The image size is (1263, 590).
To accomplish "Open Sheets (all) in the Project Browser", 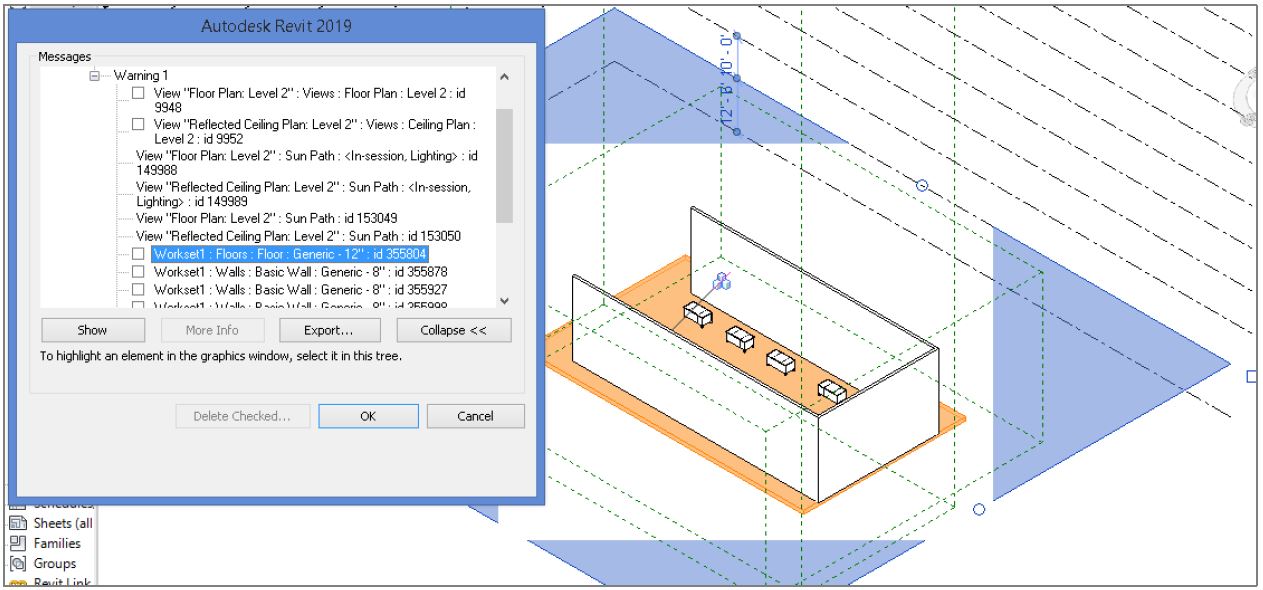I will pyautogui.click(x=62, y=523).
